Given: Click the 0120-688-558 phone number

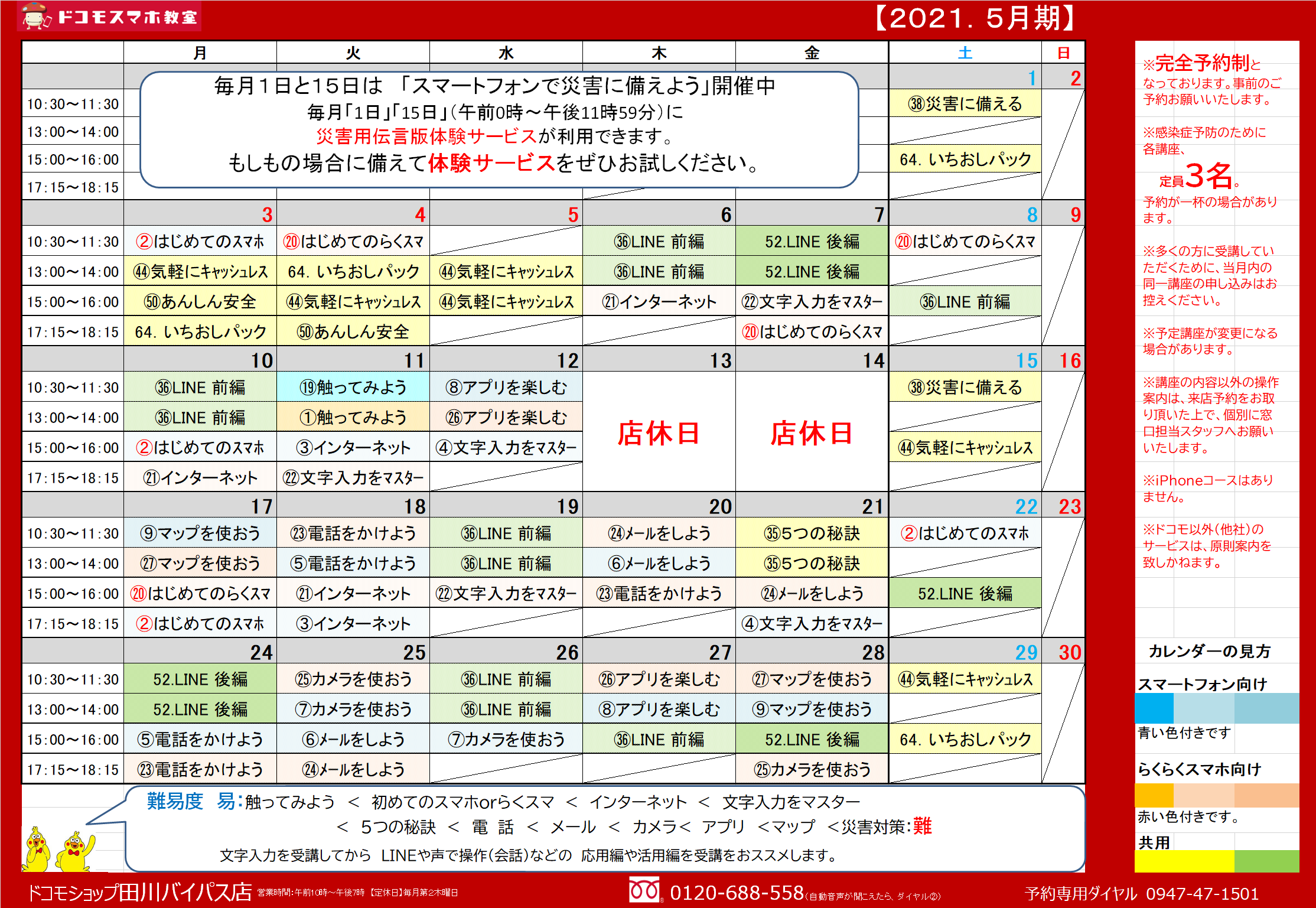Looking at the screenshot, I should click(737, 892).
